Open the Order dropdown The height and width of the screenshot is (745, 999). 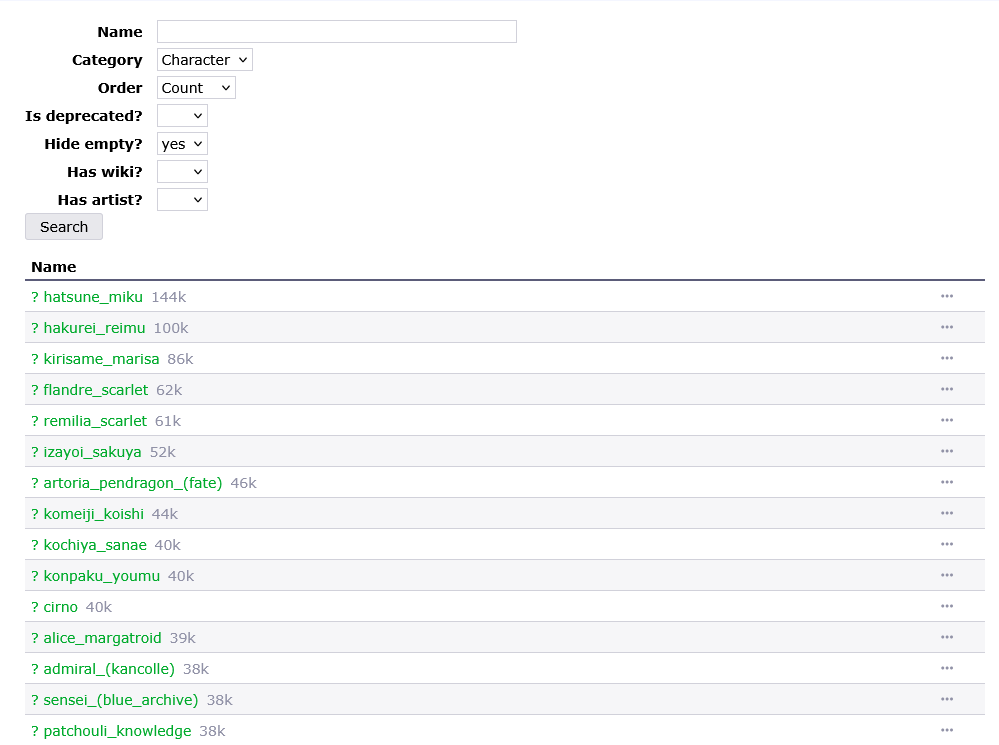(x=196, y=88)
